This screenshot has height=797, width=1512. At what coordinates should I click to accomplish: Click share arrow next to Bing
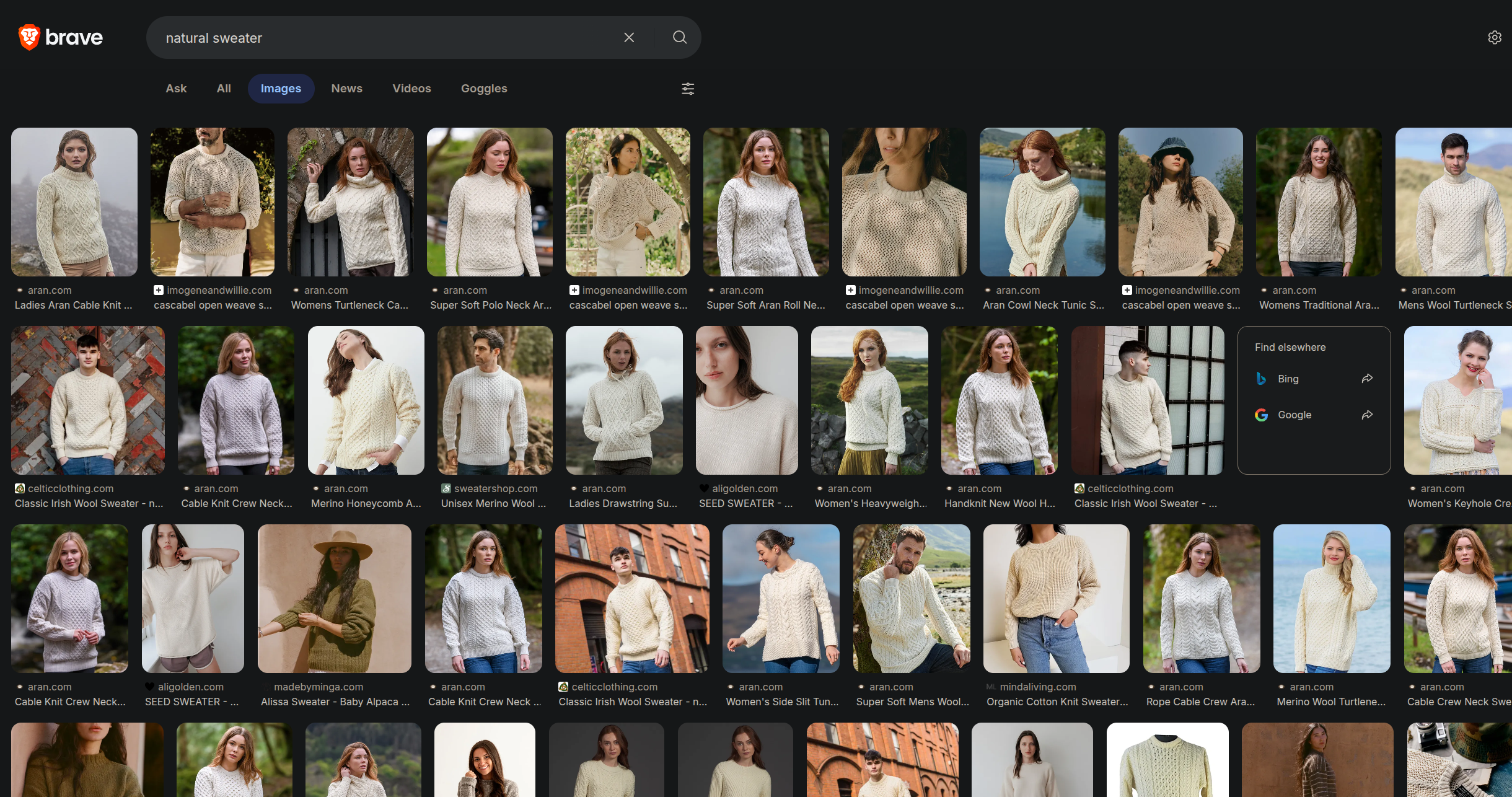[1367, 379]
